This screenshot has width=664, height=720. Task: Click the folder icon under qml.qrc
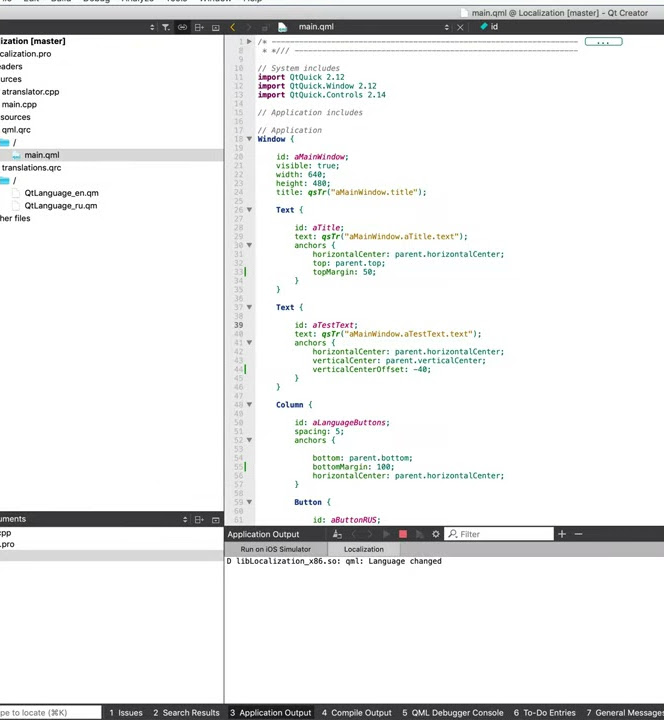[x=5, y=142]
